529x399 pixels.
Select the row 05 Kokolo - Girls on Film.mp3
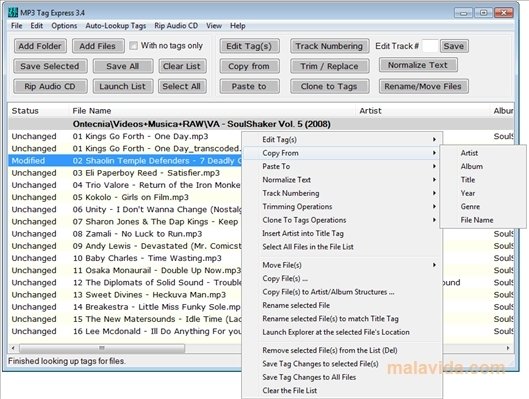pos(125,197)
